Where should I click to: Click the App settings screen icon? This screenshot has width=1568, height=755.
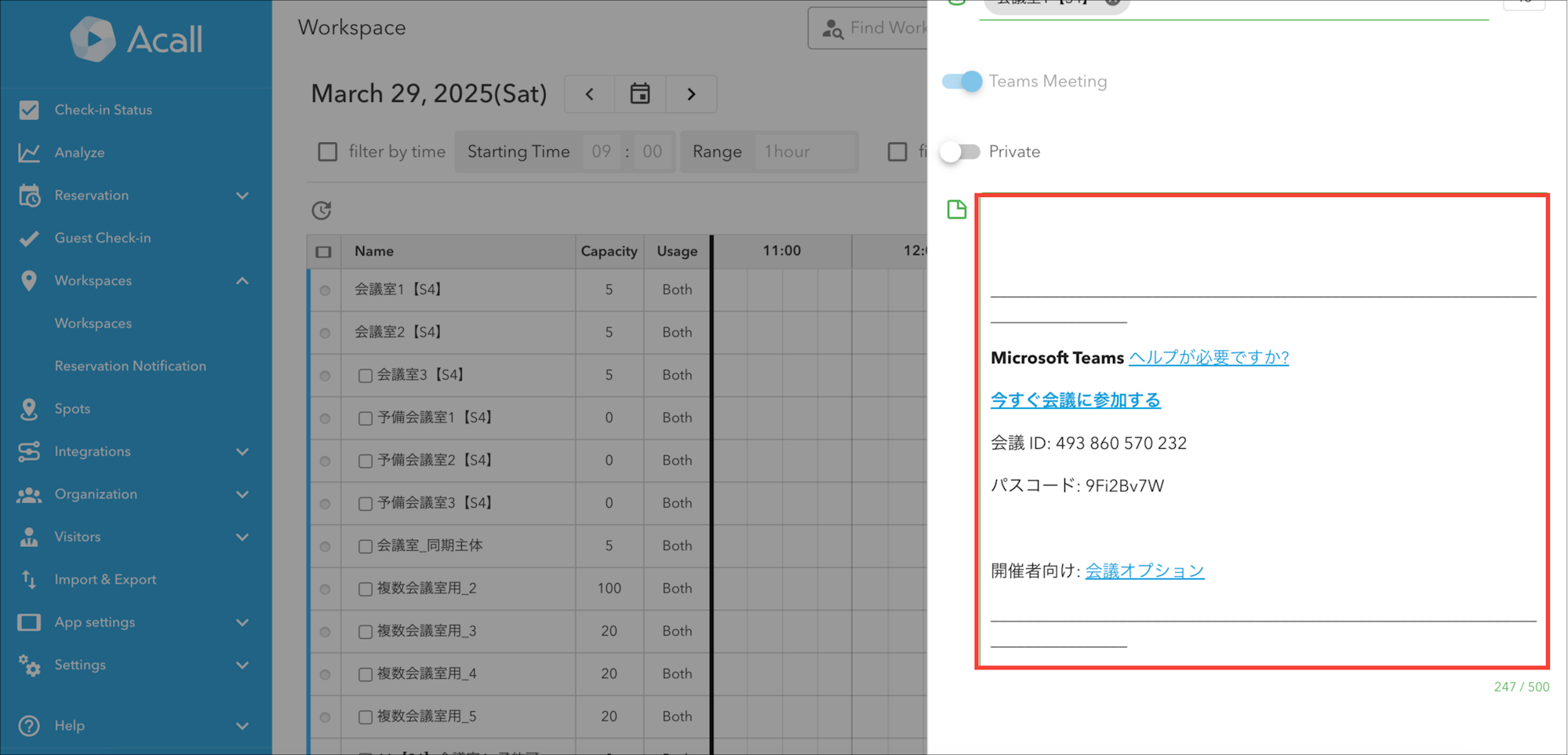click(x=29, y=622)
